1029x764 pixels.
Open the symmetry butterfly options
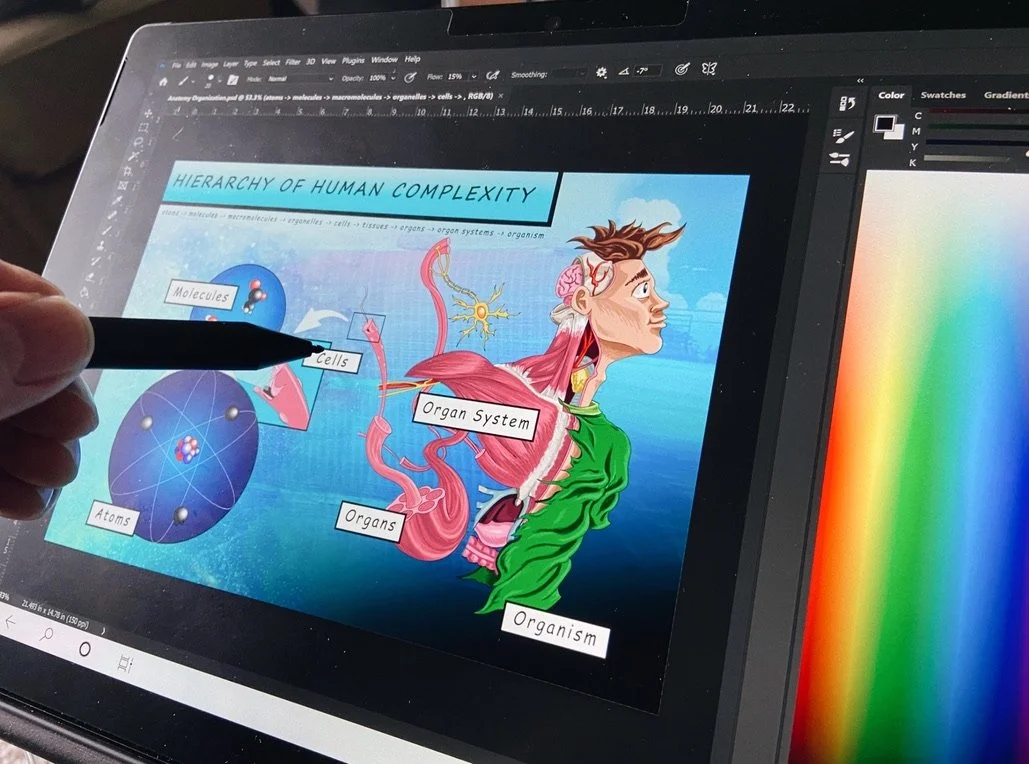pos(709,68)
